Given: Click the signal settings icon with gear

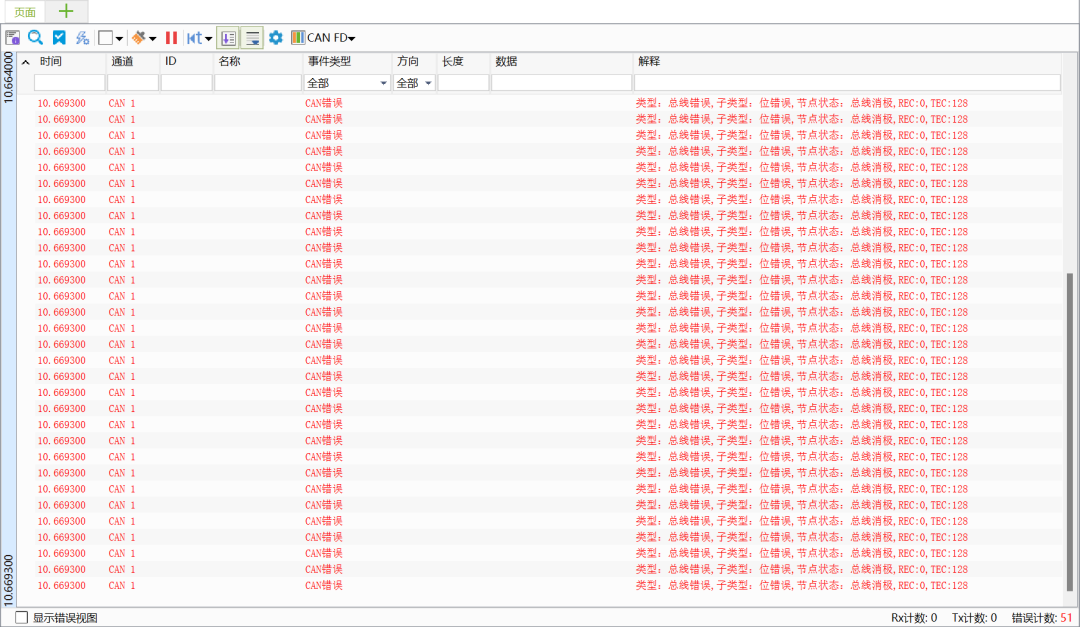Looking at the screenshot, I should tap(82, 38).
